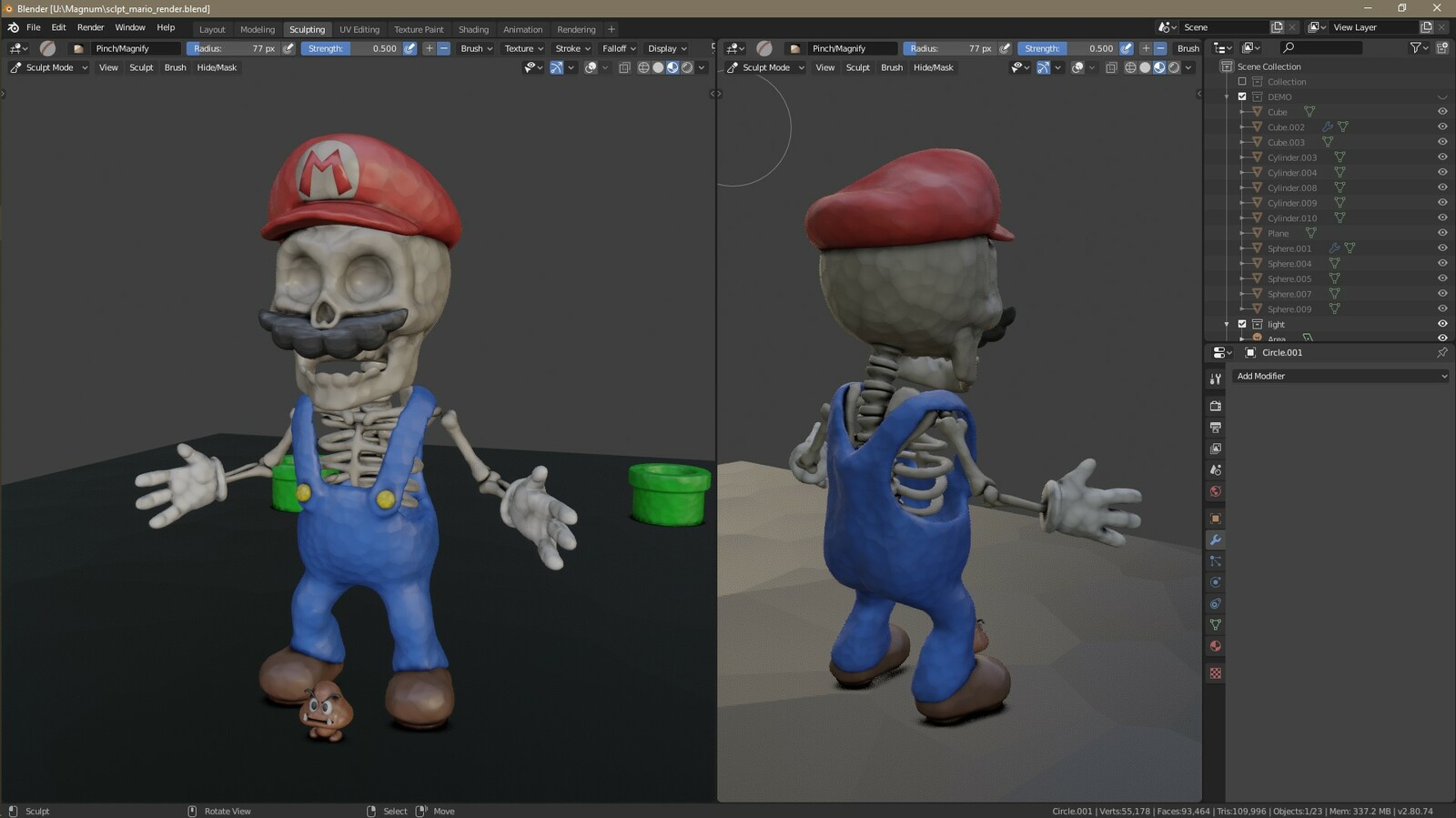Open Material properties tab
This screenshot has height=818, width=1456.
1215,646
